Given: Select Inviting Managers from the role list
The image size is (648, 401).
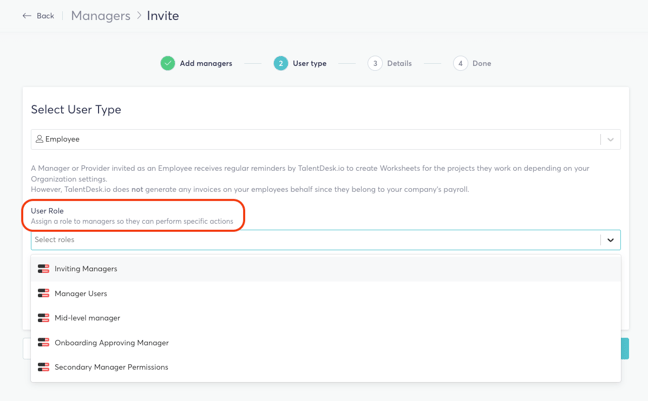Looking at the screenshot, I should [326, 269].
